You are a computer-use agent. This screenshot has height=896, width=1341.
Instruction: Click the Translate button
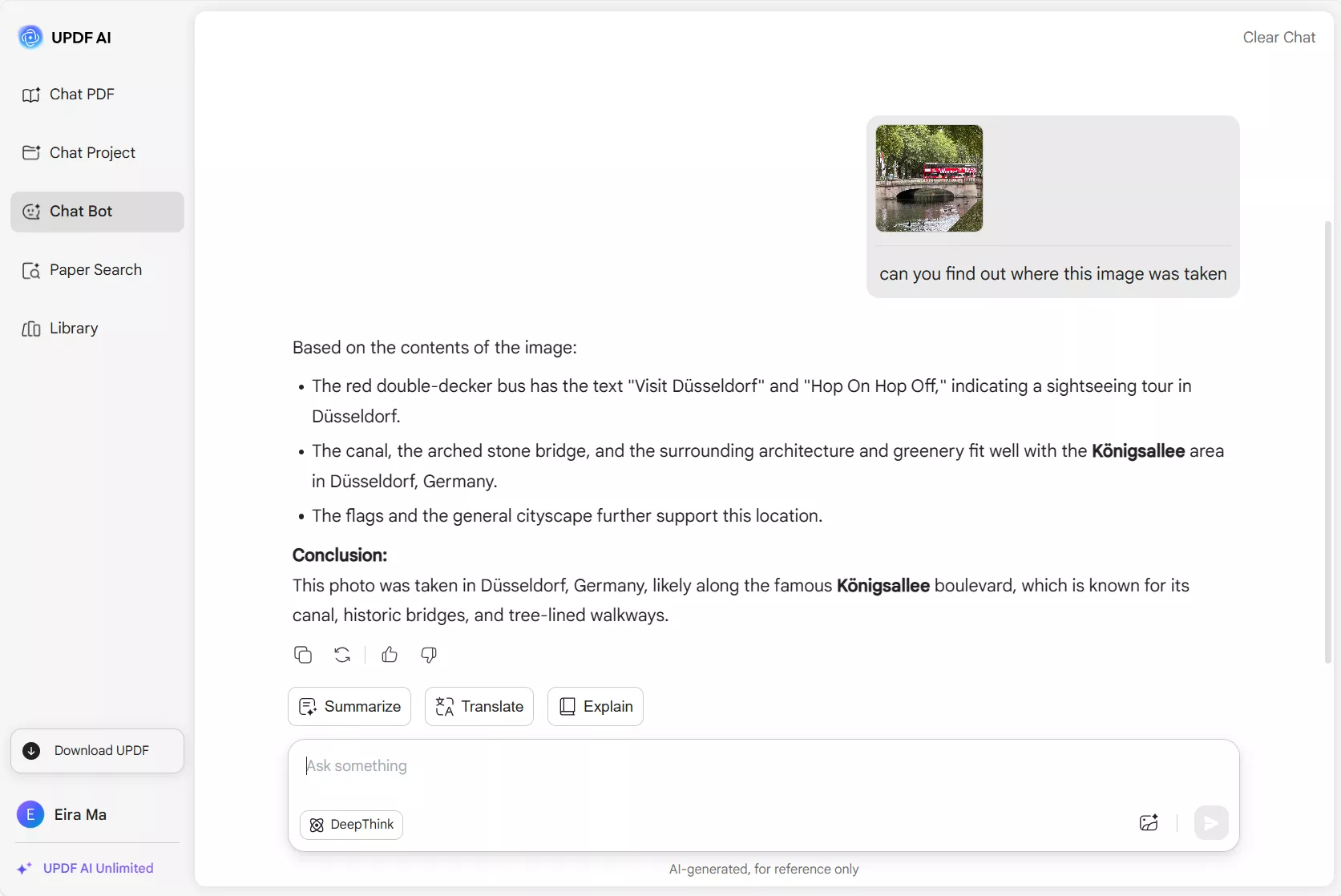coord(479,707)
